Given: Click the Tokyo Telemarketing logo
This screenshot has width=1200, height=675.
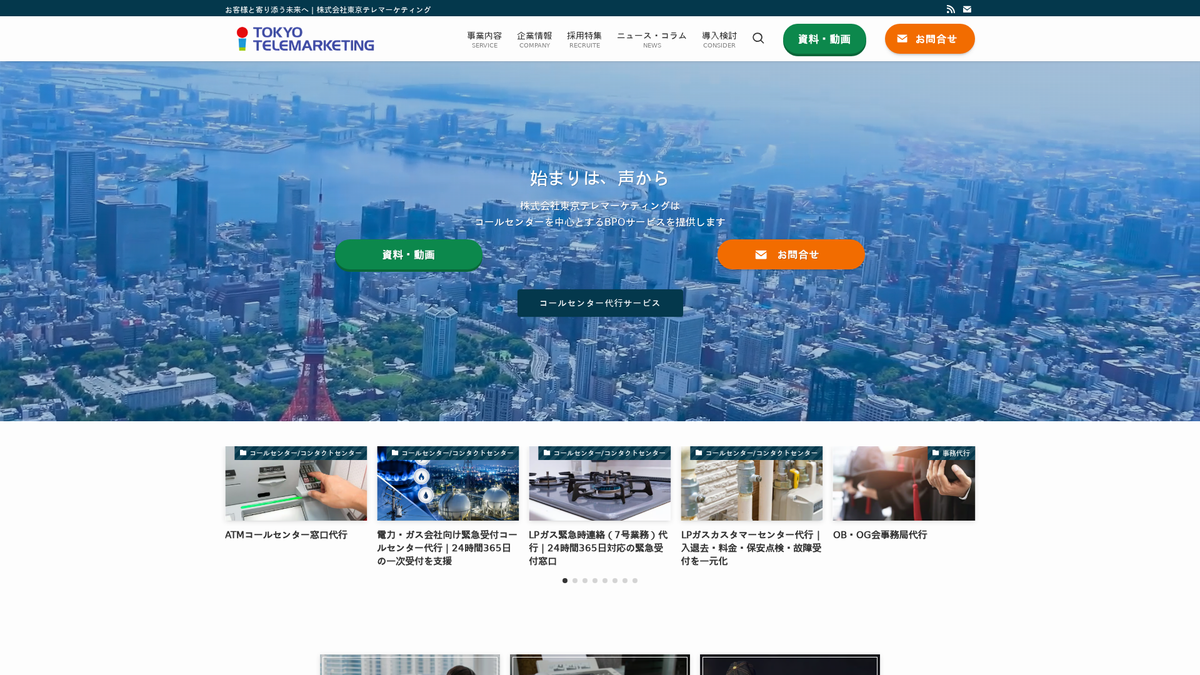Looking at the screenshot, I should [305, 39].
